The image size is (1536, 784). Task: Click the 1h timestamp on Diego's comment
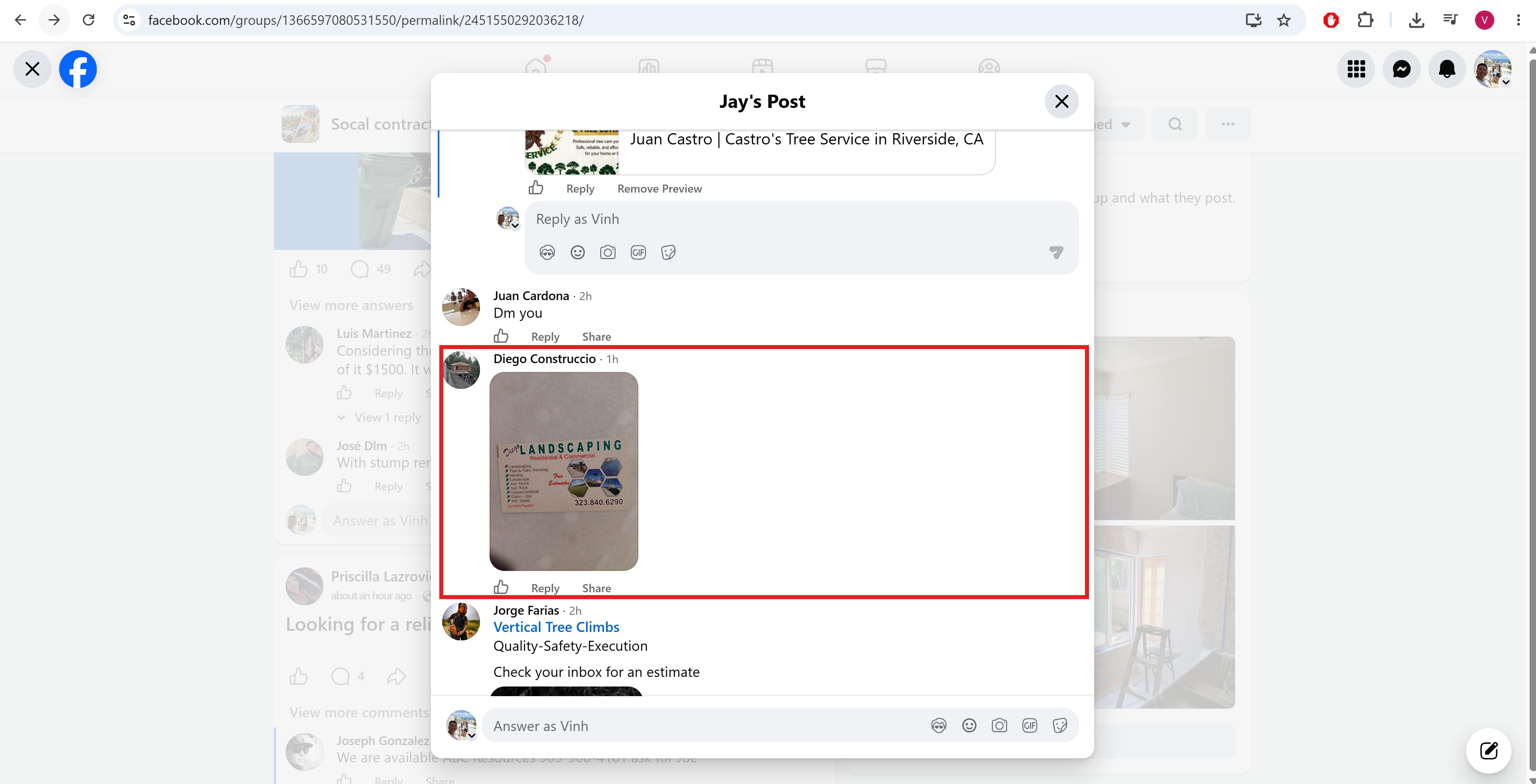612,360
